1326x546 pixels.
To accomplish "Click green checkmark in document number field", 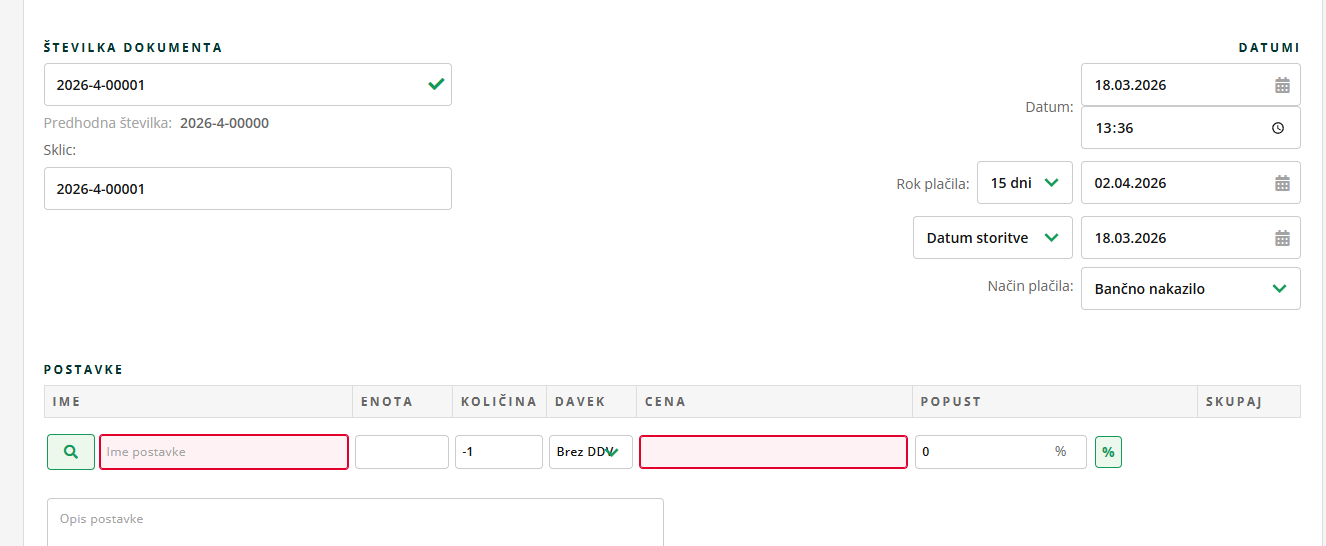I will coord(436,85).
